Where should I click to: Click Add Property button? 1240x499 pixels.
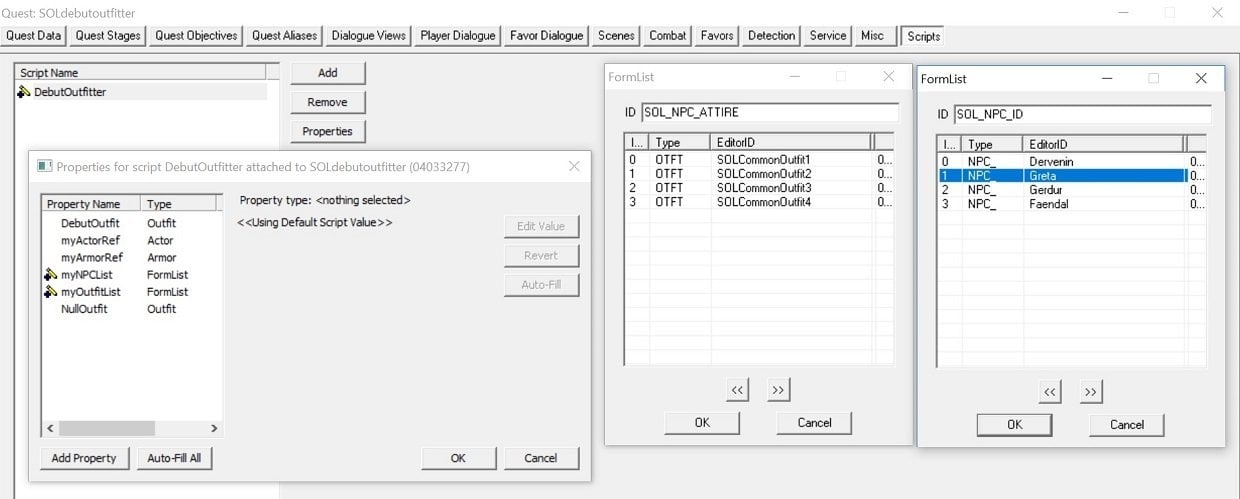(84, 458)
